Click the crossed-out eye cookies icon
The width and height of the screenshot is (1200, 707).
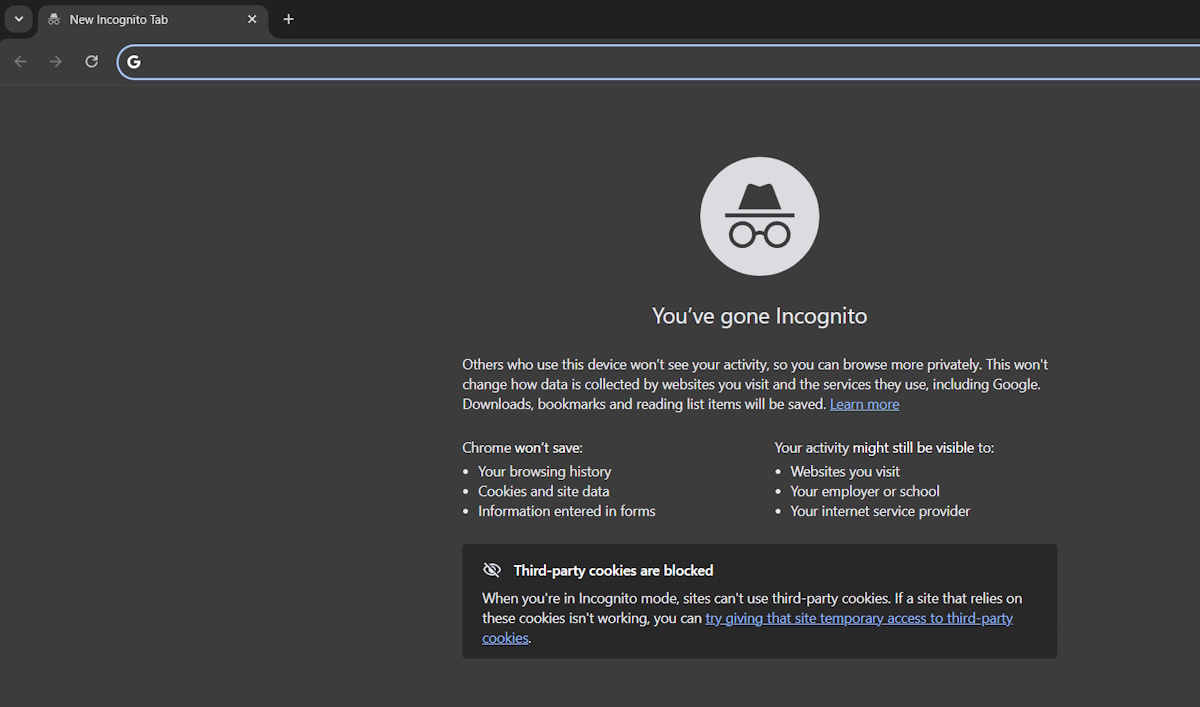[492, 569]
